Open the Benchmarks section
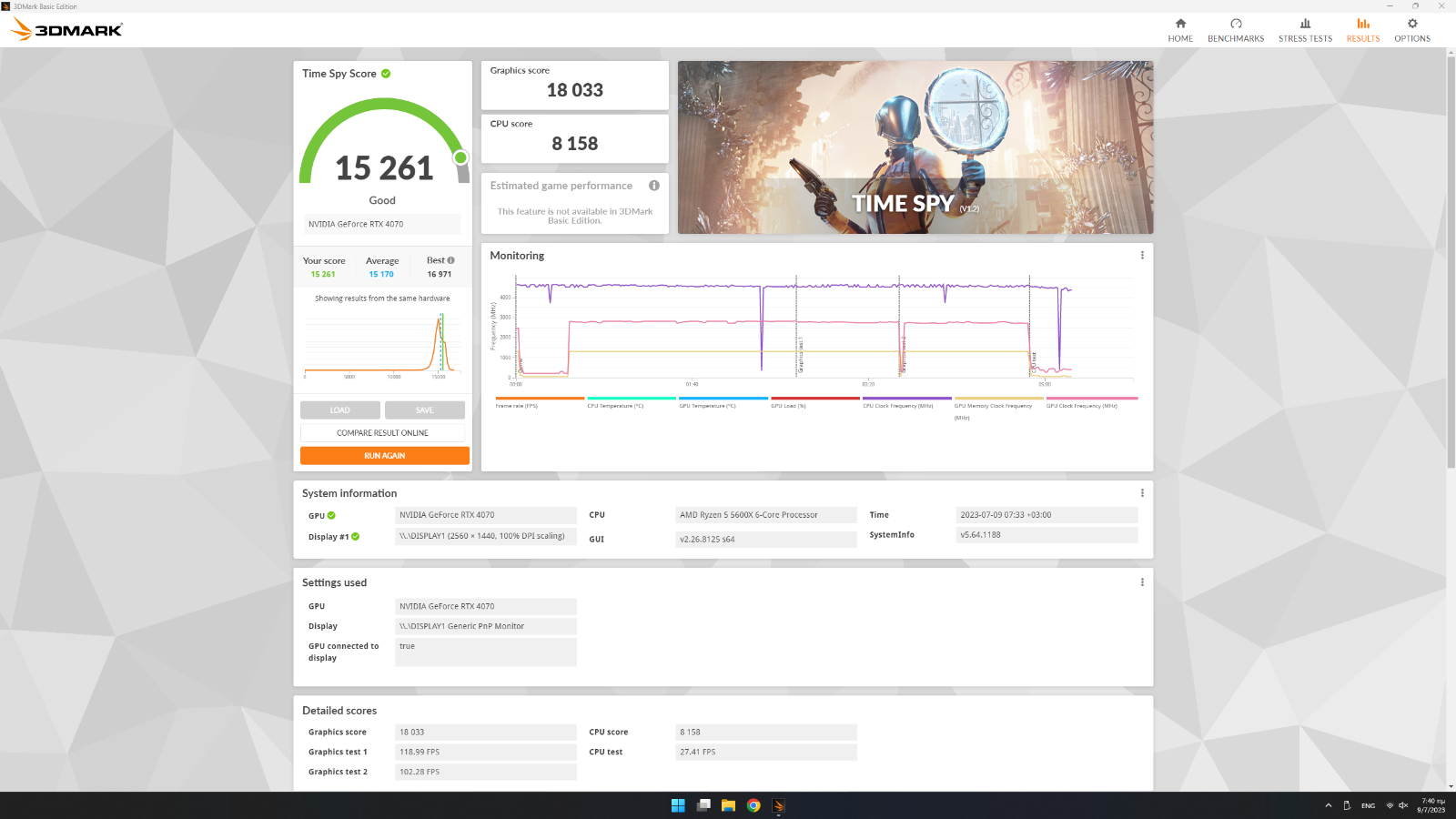 (1236, 30)
